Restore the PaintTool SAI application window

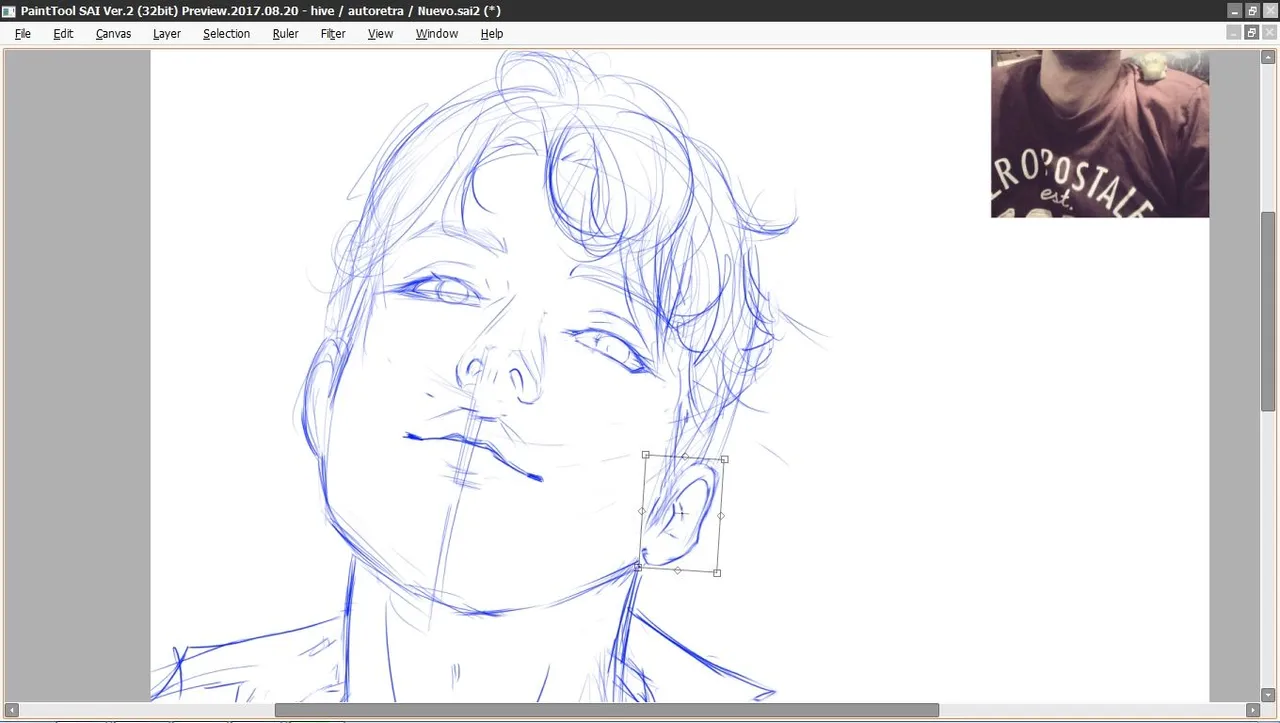click(x=1251, y=10)
